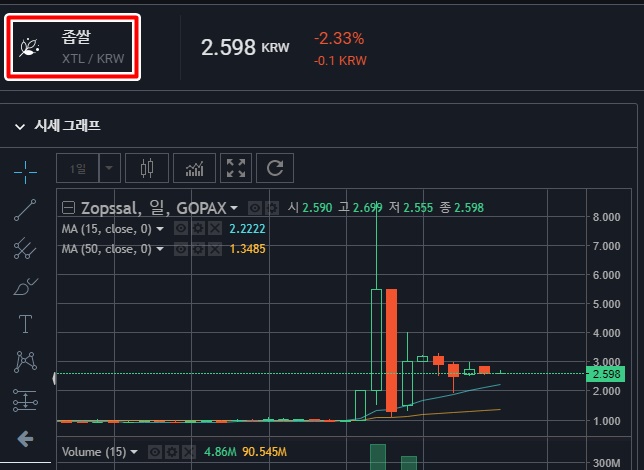Open Volume (15) dropdown
The width and height of the screenshot is (644, 470).
134,452
